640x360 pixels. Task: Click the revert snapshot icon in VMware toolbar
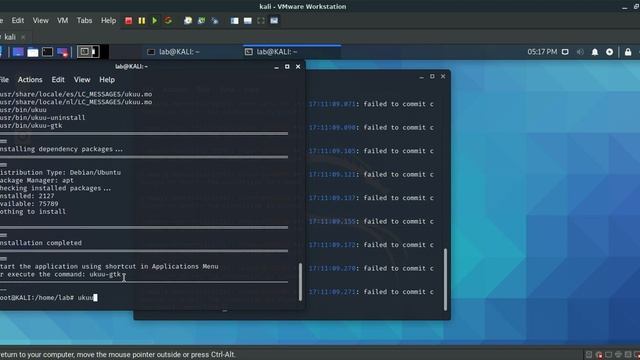coord(201,20)
